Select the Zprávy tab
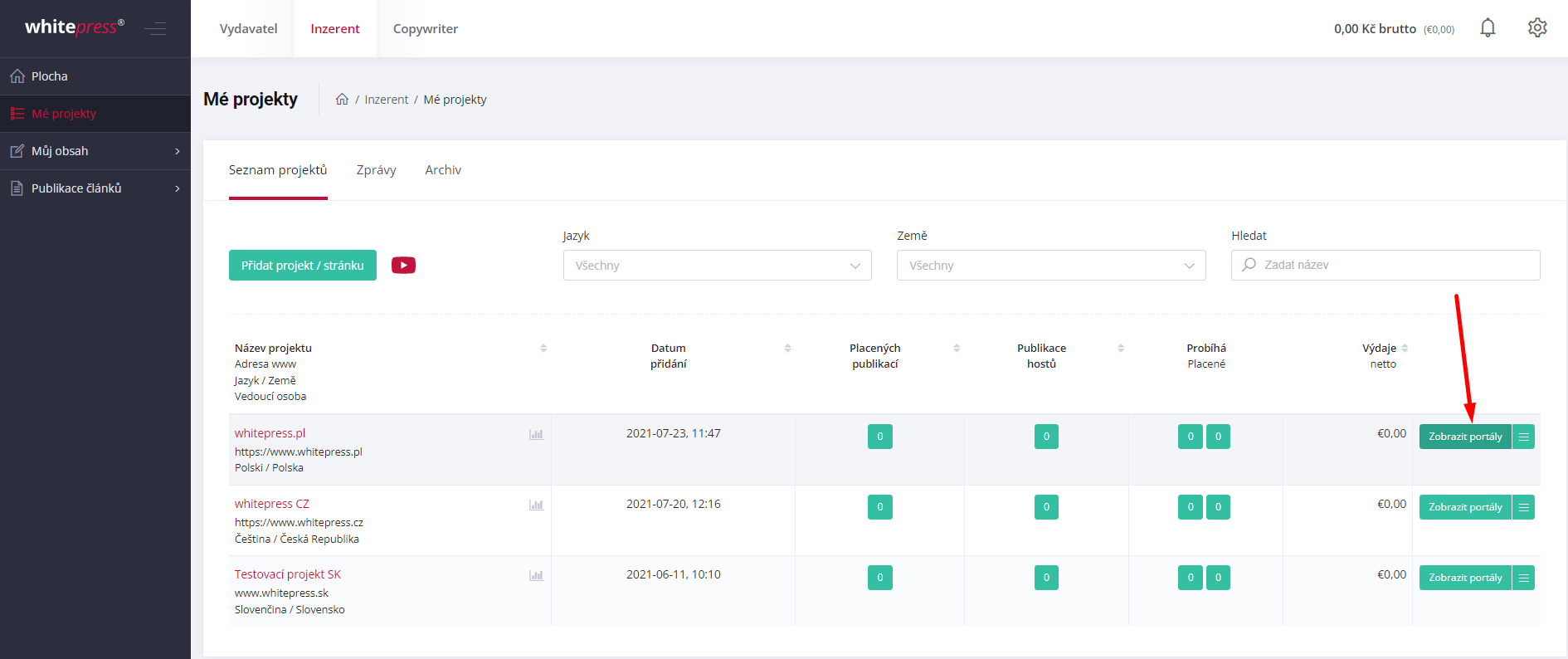Viewport: 1568px width, 659px height. pos(377,170)
